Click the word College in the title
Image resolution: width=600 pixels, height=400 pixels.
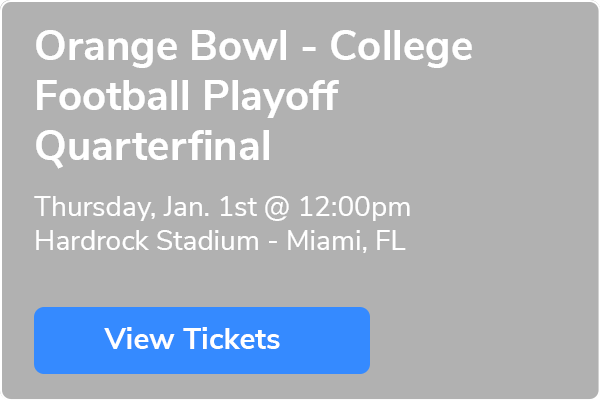401,47
